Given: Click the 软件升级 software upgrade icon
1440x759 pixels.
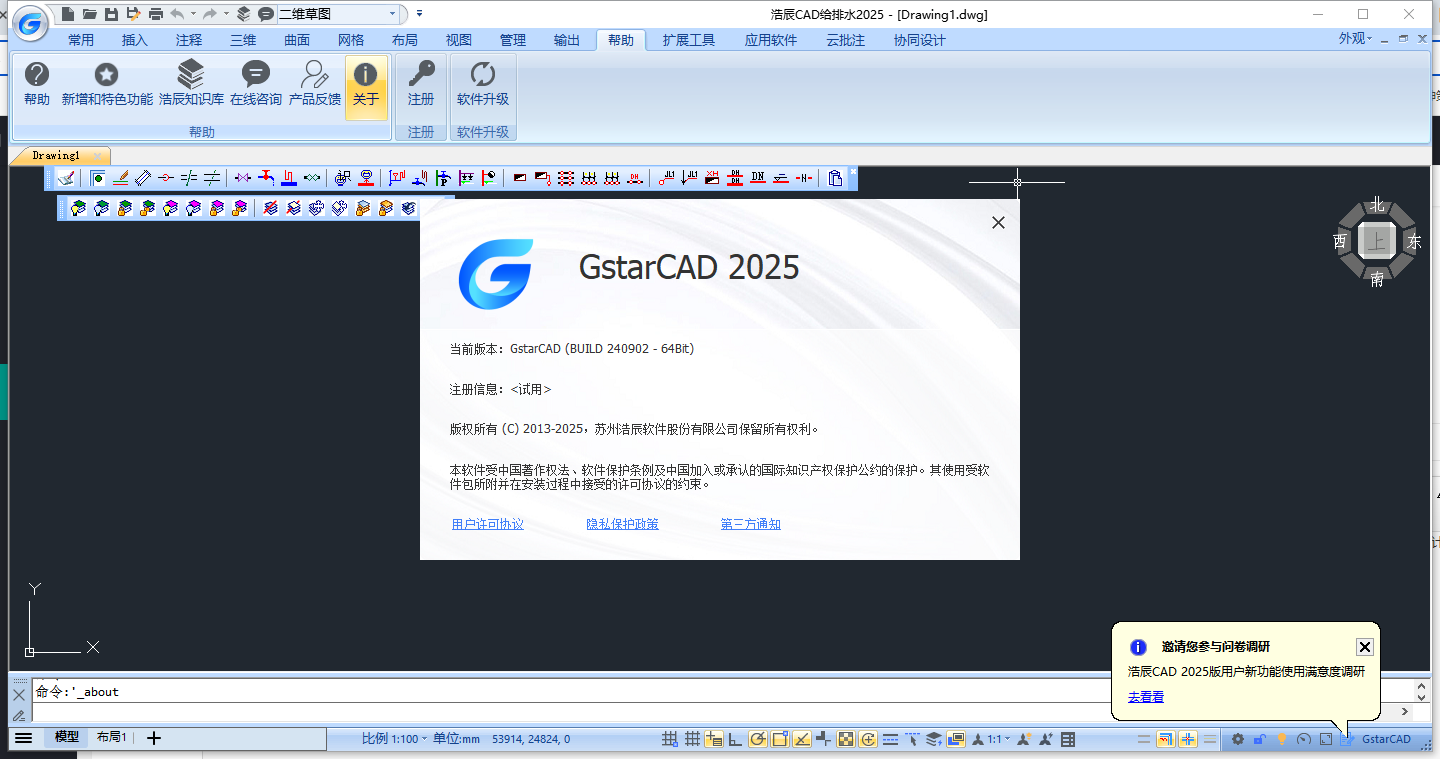Looking at the screenshot, I should pyautogui.click(x=483, y=84).
